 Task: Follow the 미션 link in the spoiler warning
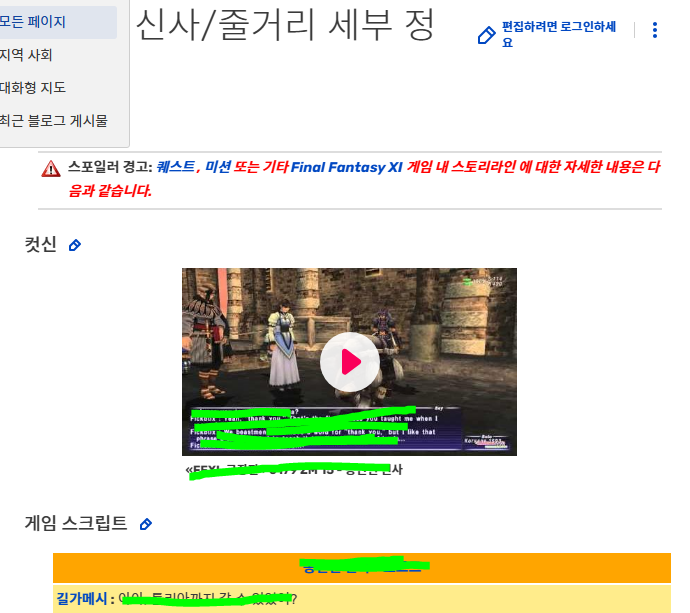(218, 167)
